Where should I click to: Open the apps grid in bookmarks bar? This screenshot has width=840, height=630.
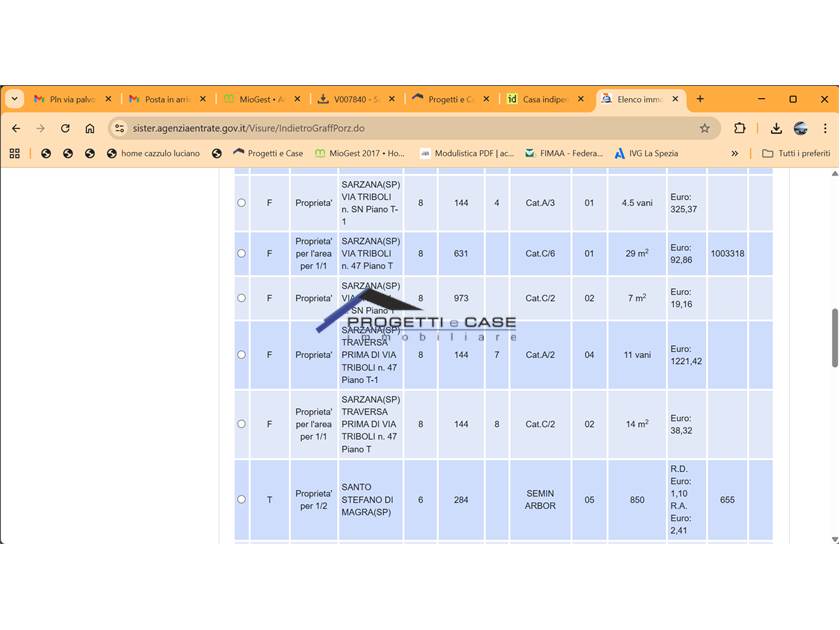coord(14,153)
